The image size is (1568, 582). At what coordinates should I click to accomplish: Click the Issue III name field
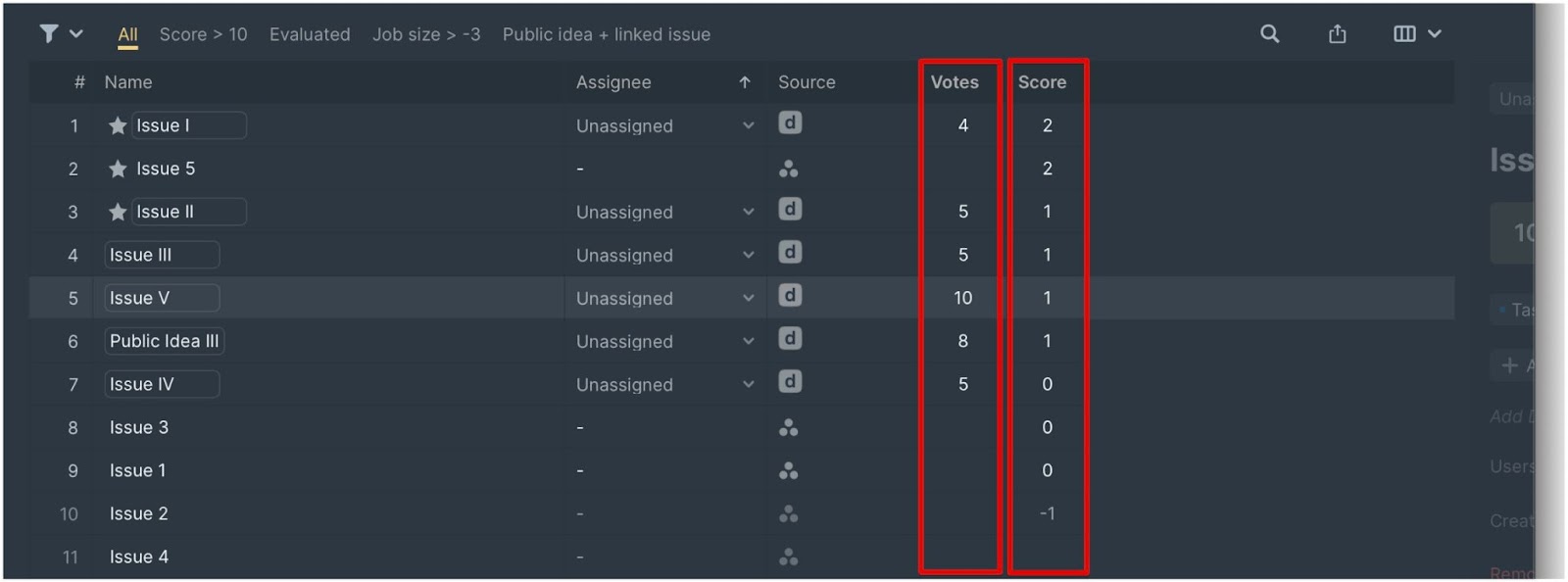pyautogui.click(x=162, y=255)
